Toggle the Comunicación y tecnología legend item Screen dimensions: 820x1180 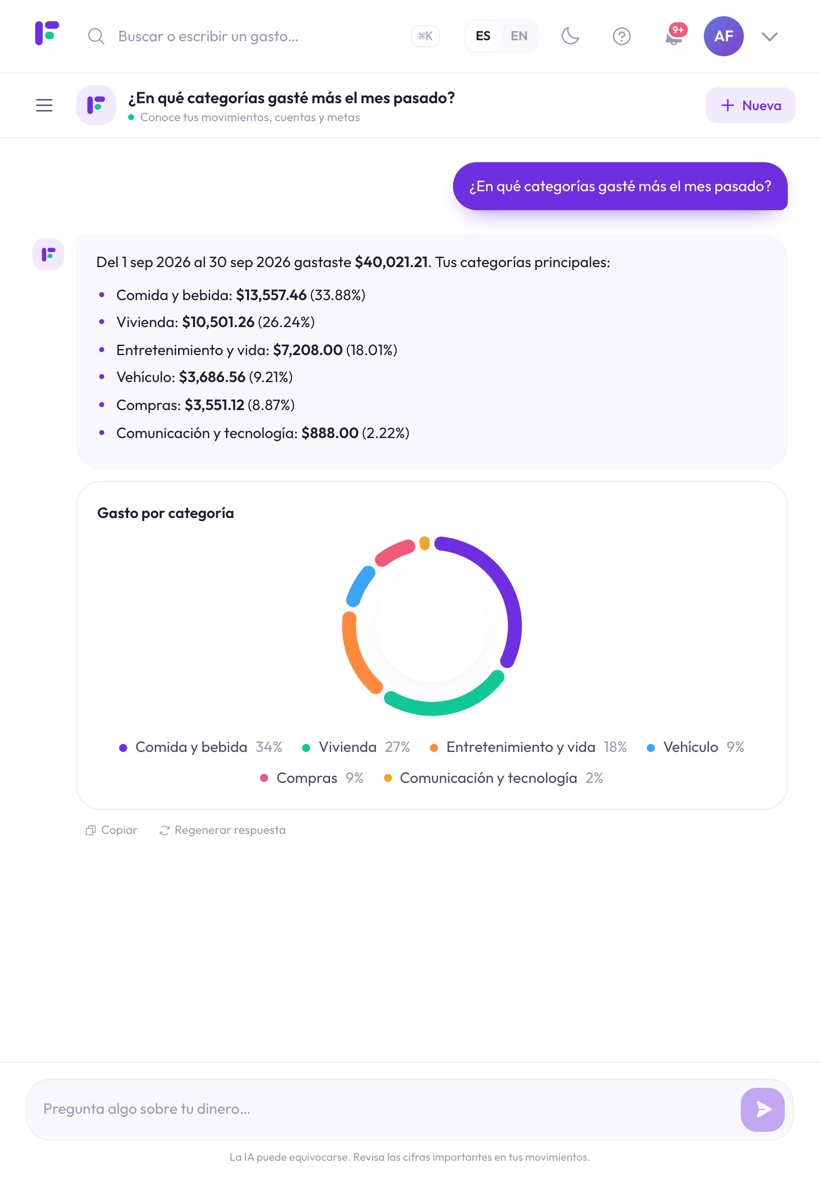tap(494, 778)
